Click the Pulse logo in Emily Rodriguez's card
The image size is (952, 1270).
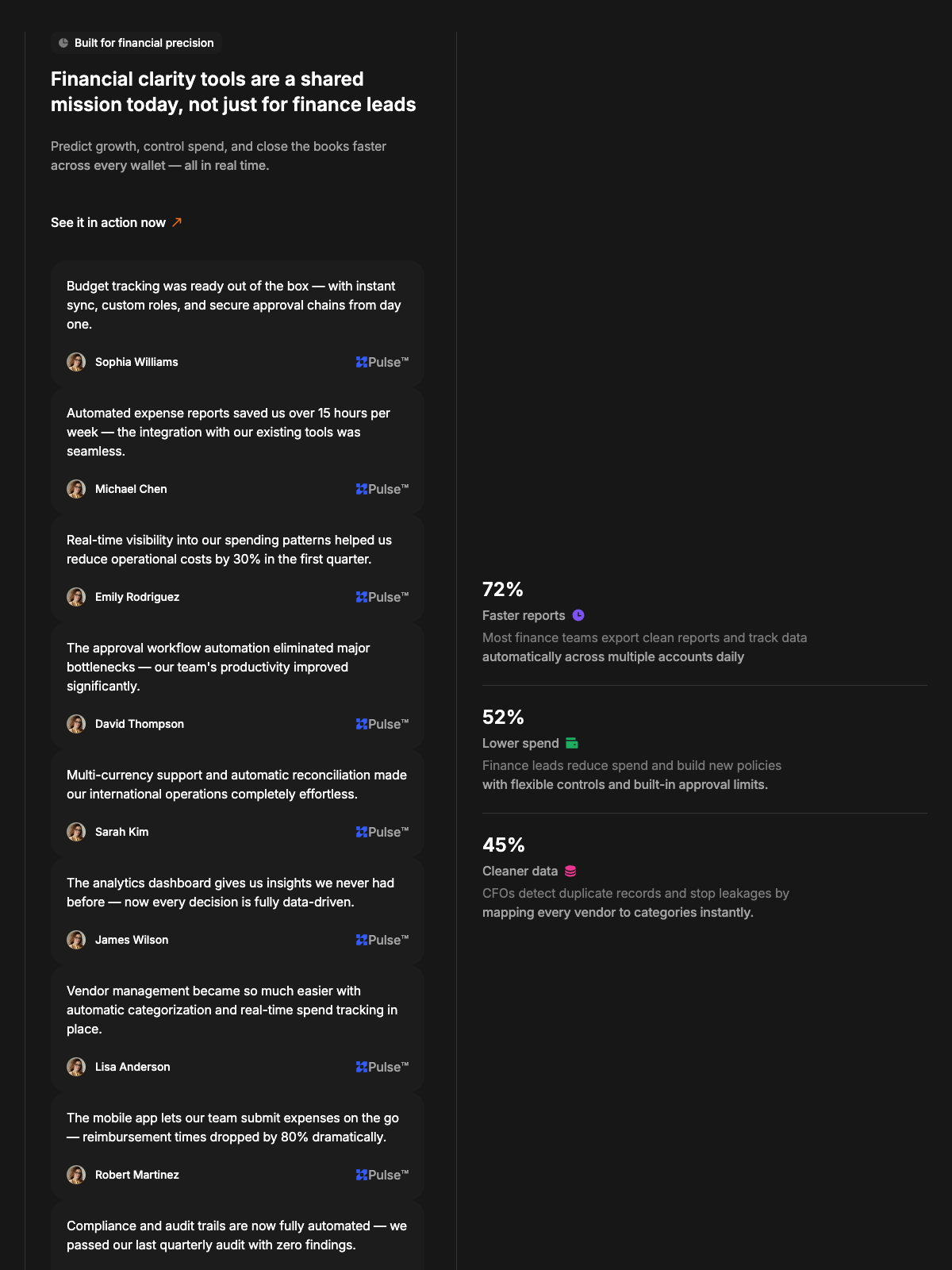click(382, 597)
